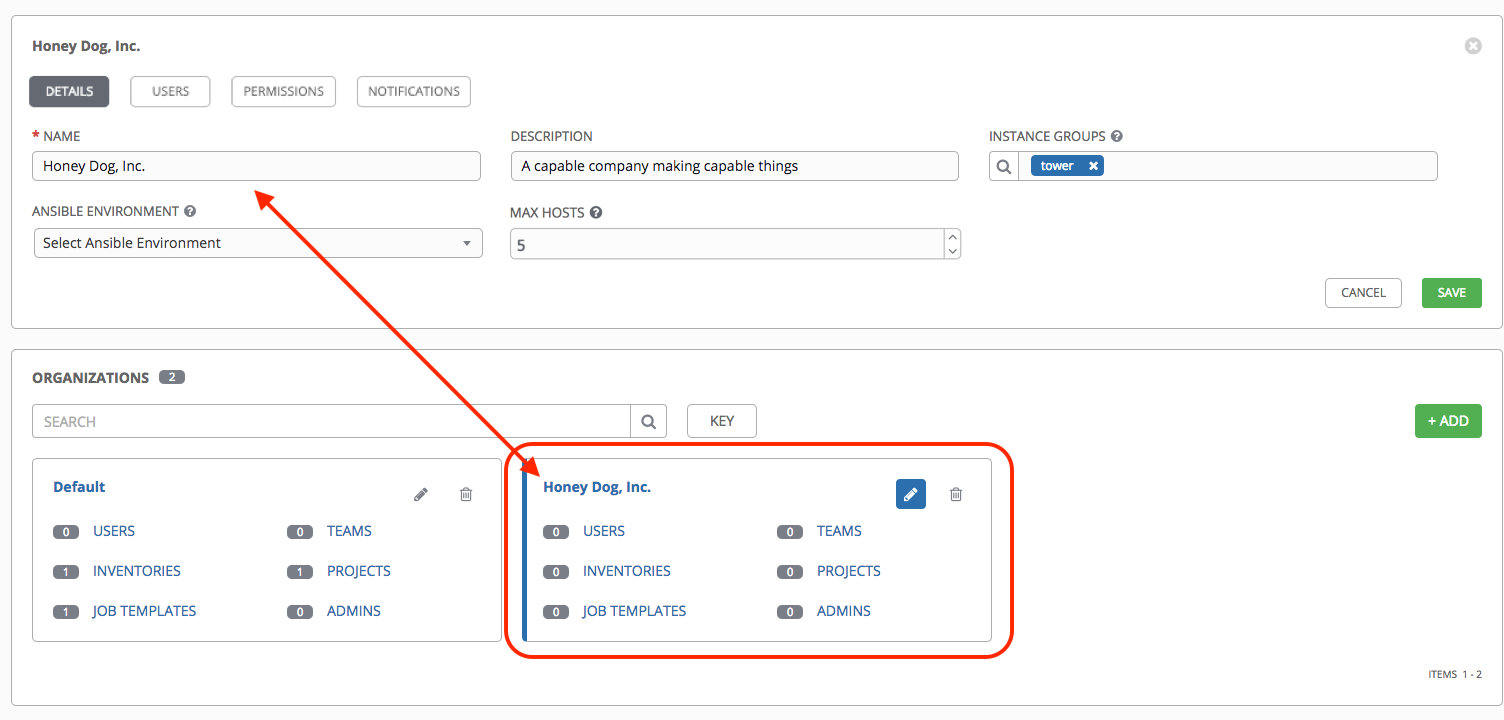Open the Permissions tab
1504x720 pixels.
click(x=284, y=91)
